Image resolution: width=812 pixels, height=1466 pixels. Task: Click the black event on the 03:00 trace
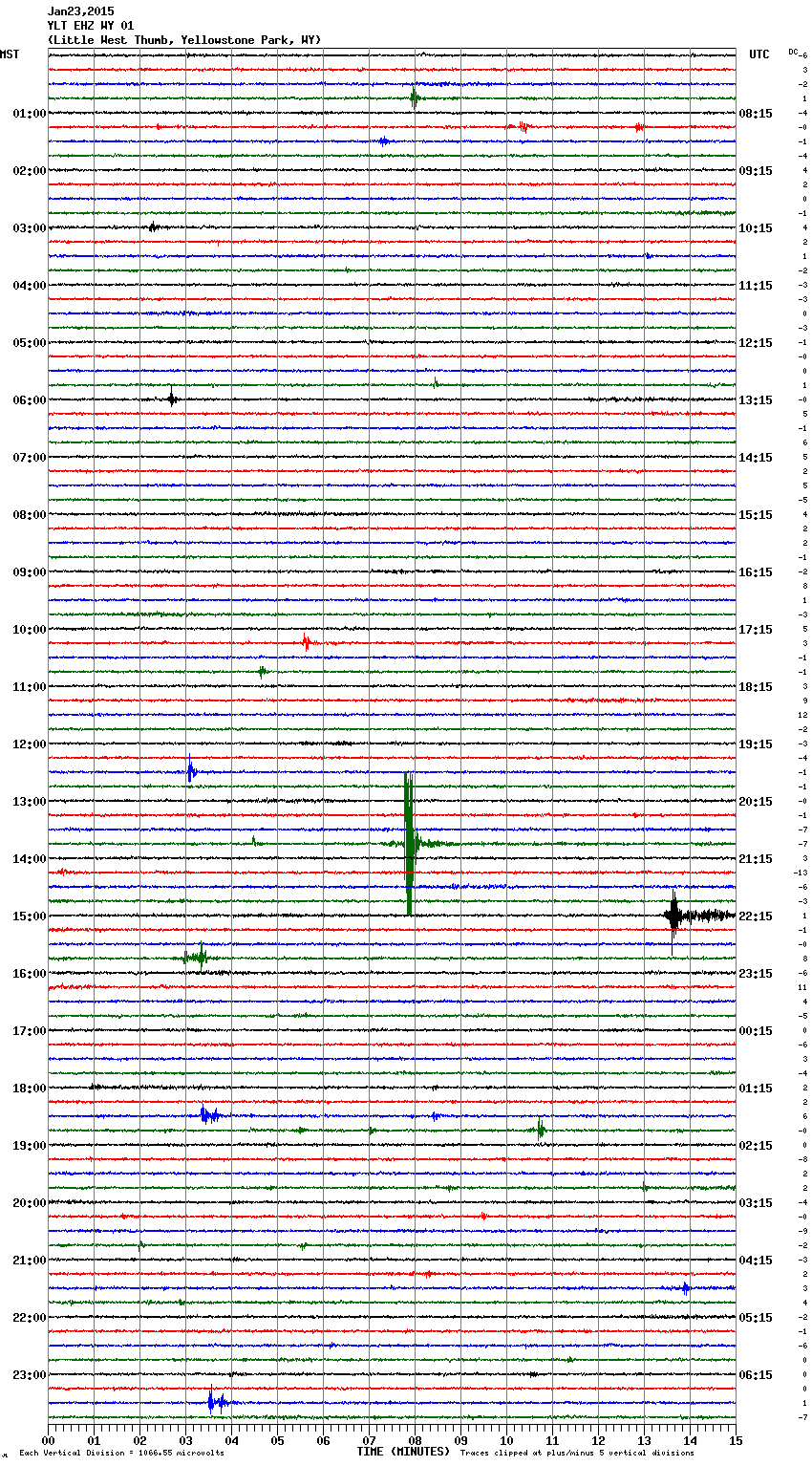pyautogui.click(x=153, y=227)
